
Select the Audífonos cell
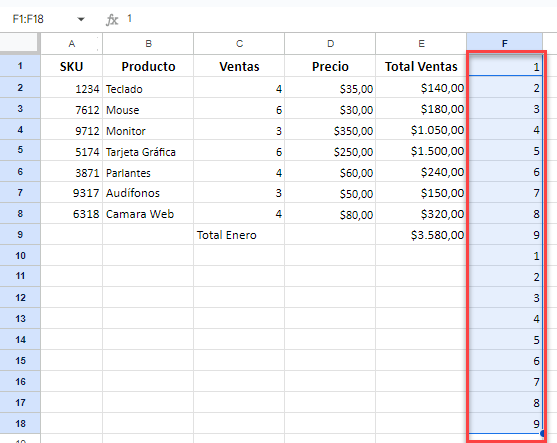[148, 192]
